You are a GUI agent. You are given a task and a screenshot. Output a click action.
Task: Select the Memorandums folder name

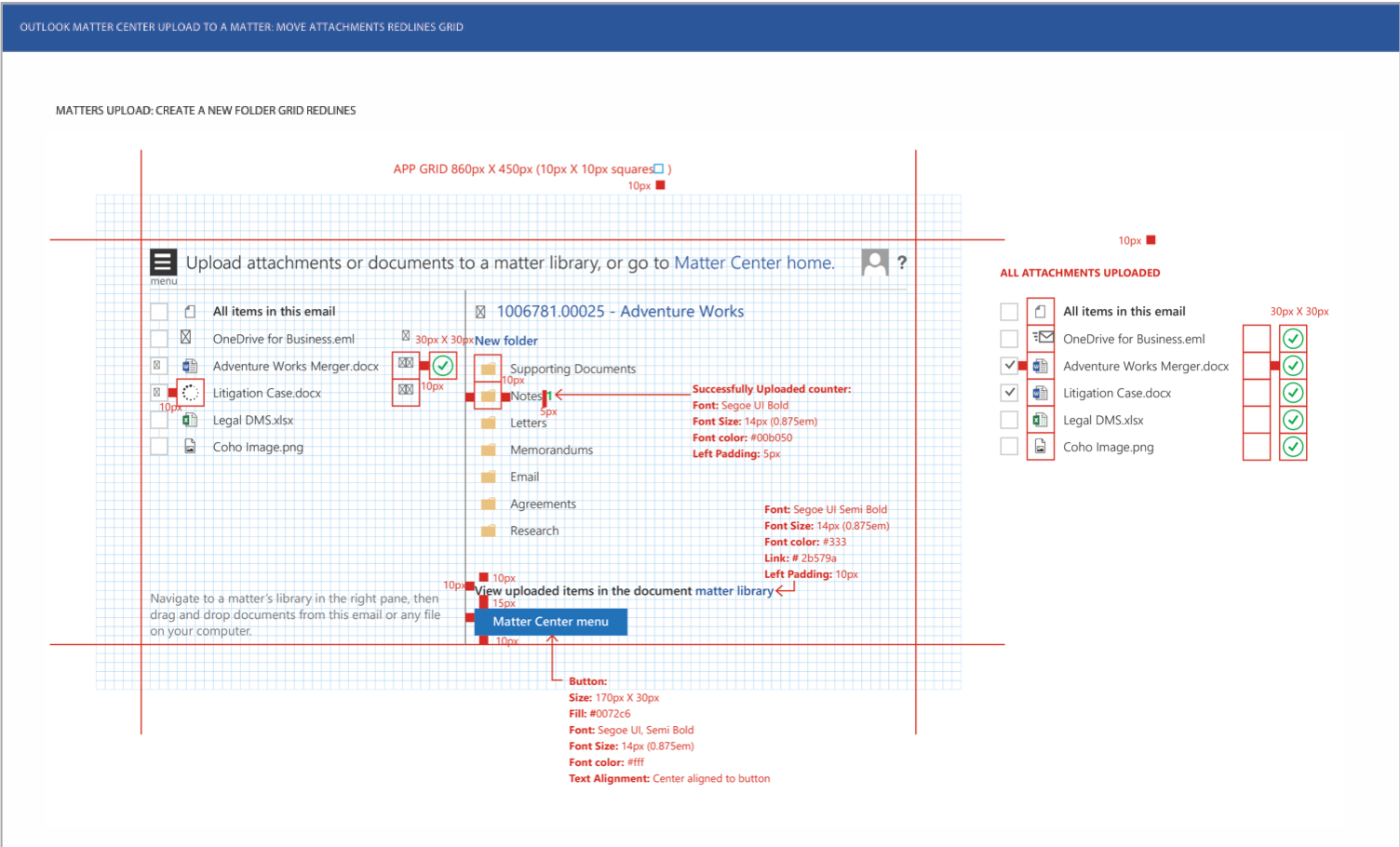click(551, 450)
